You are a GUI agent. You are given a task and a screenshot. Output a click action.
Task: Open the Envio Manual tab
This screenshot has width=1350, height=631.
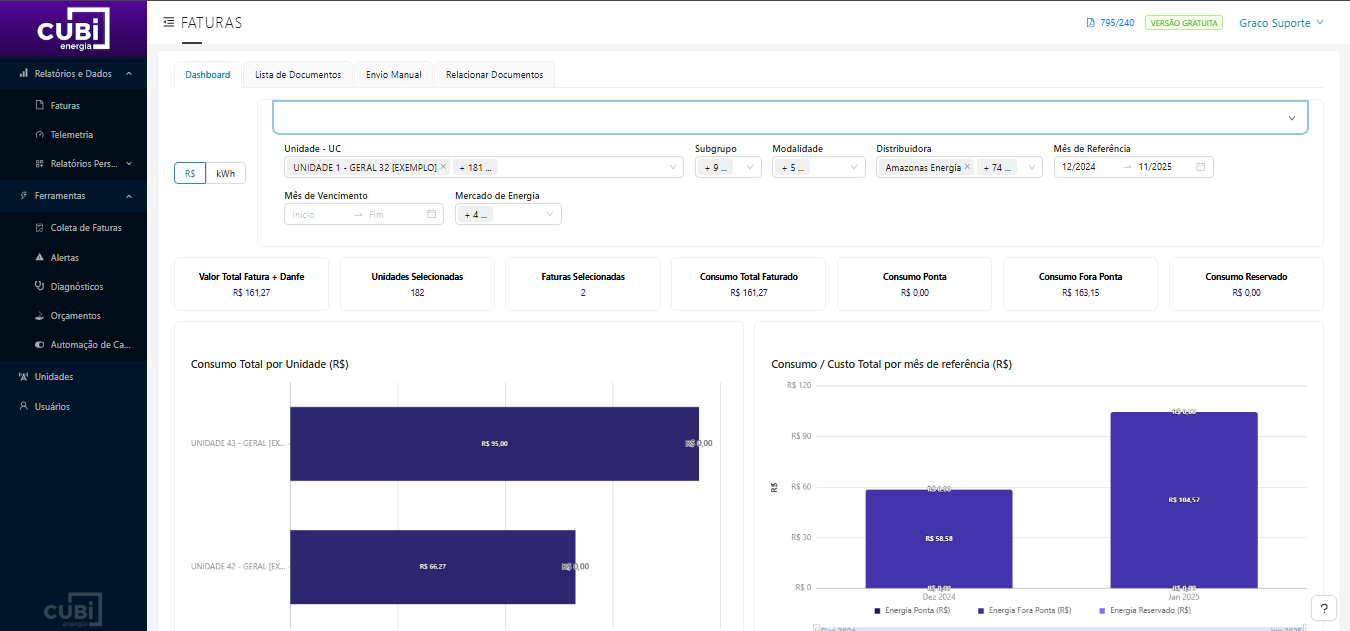tap(393, 75)
